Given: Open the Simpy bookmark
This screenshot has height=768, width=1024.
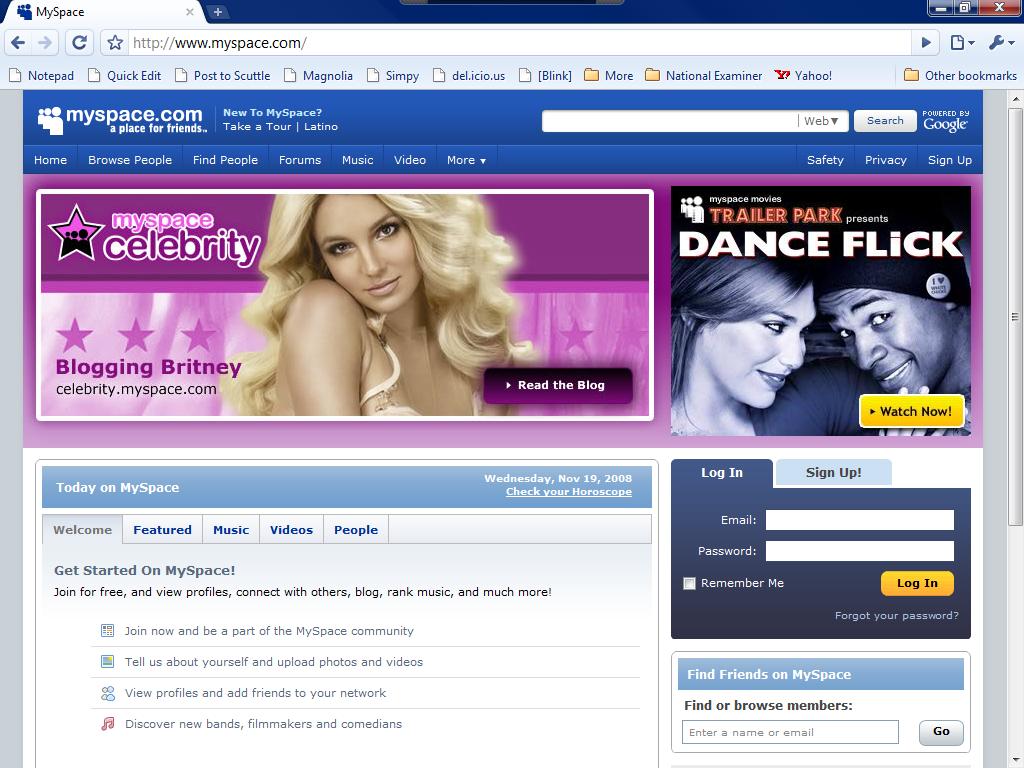Looking at the screenshot, I should 392,76.
